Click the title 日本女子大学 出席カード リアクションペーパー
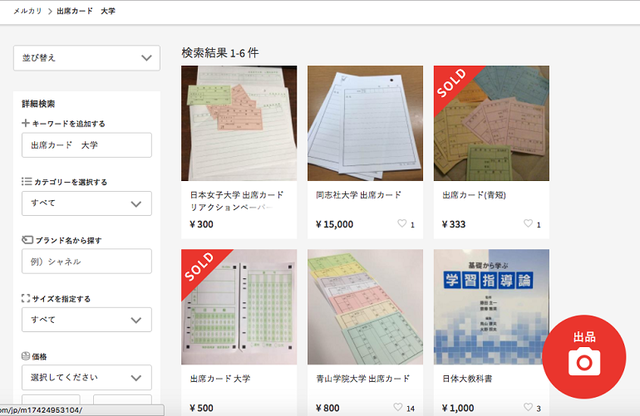Image resolution: width=640 pixels, height=416 pixels. 237,201
